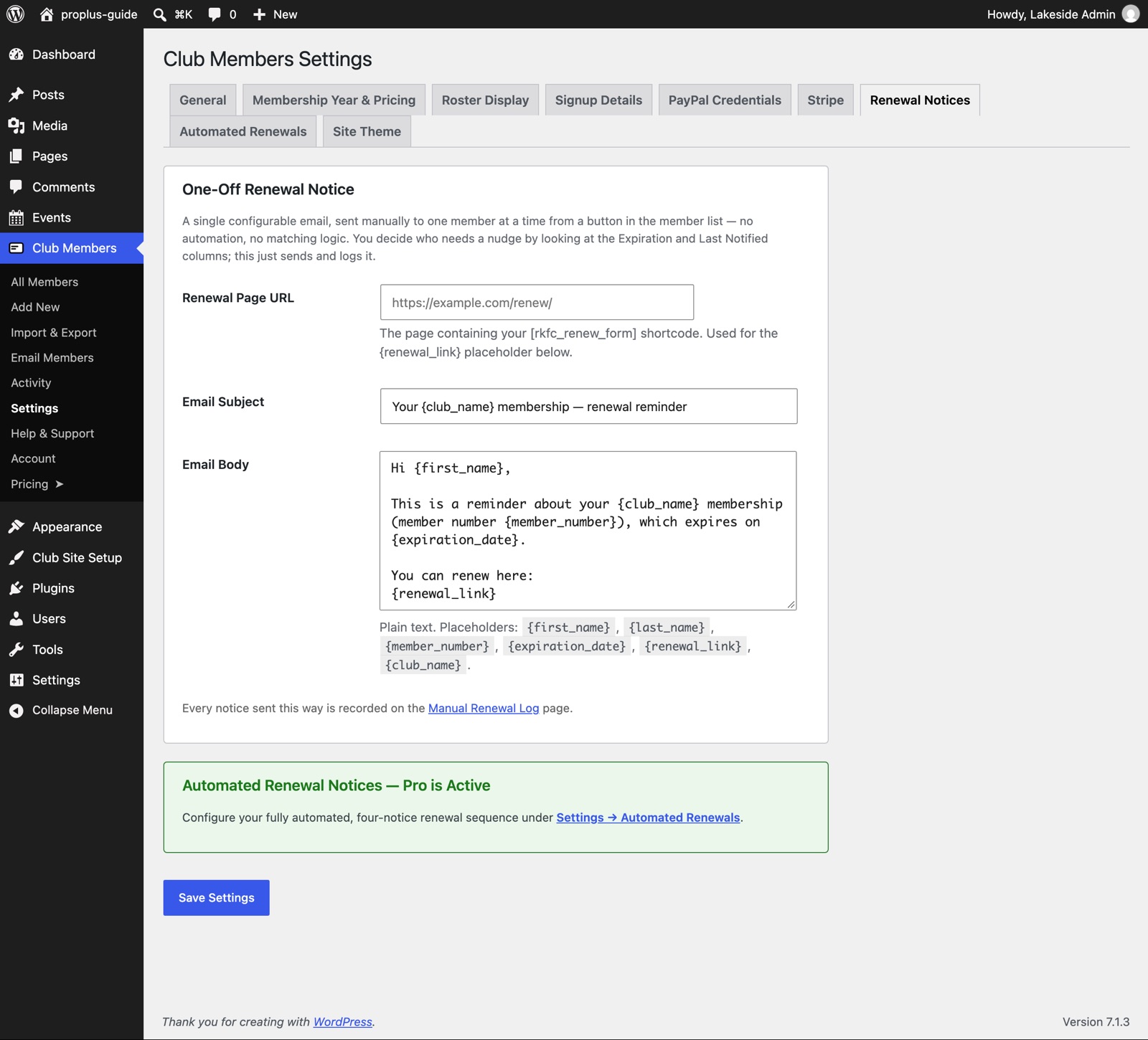Open the Signup Details tab

point(598,100)
